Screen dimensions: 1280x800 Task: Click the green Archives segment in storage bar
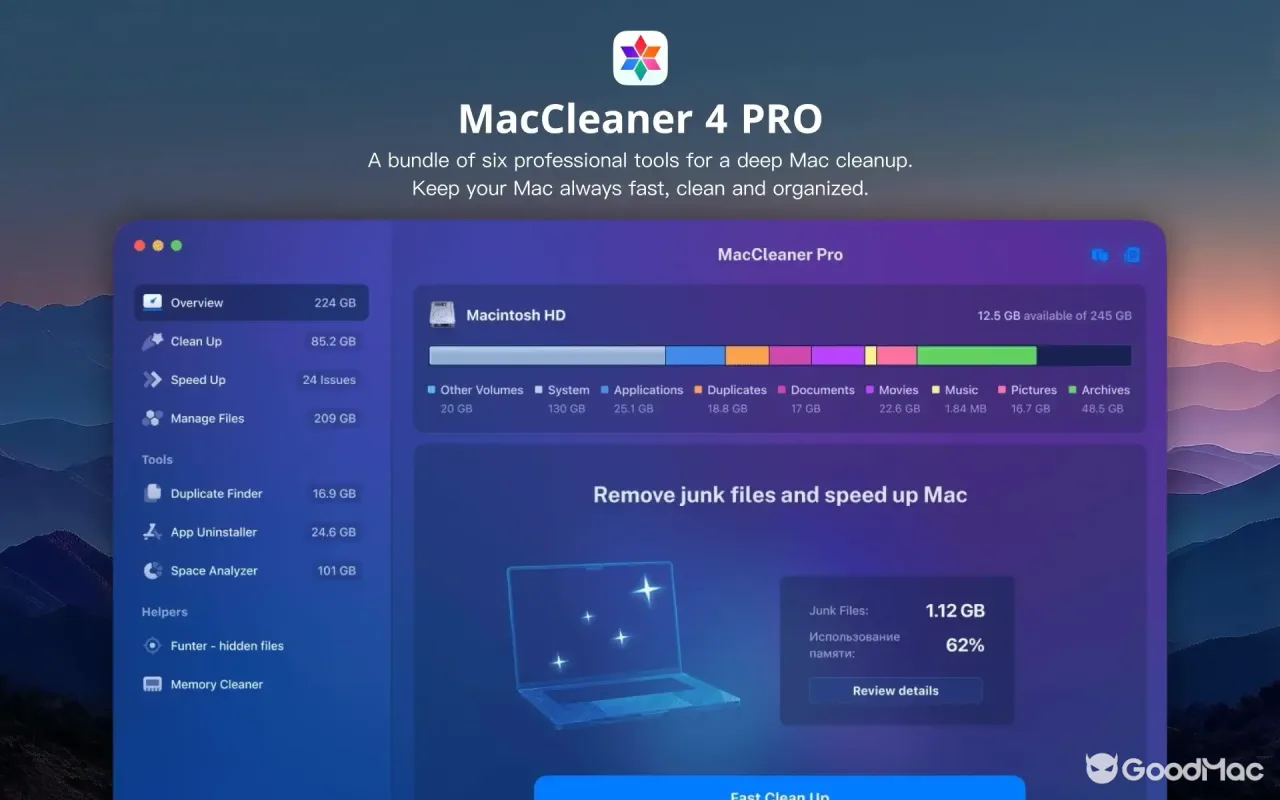pyautogui.click(x=977, y=355)
